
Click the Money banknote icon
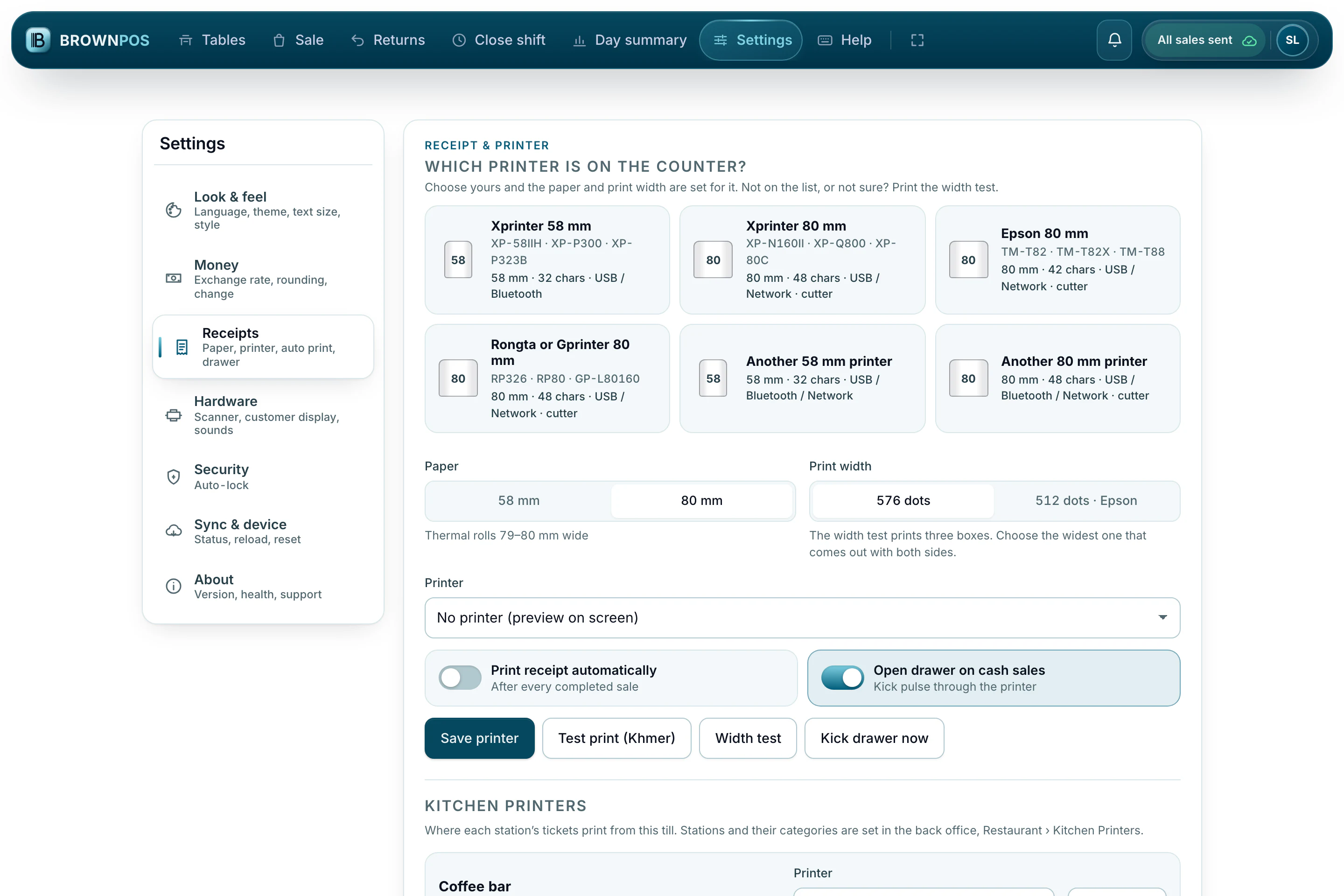click(174, 278)
